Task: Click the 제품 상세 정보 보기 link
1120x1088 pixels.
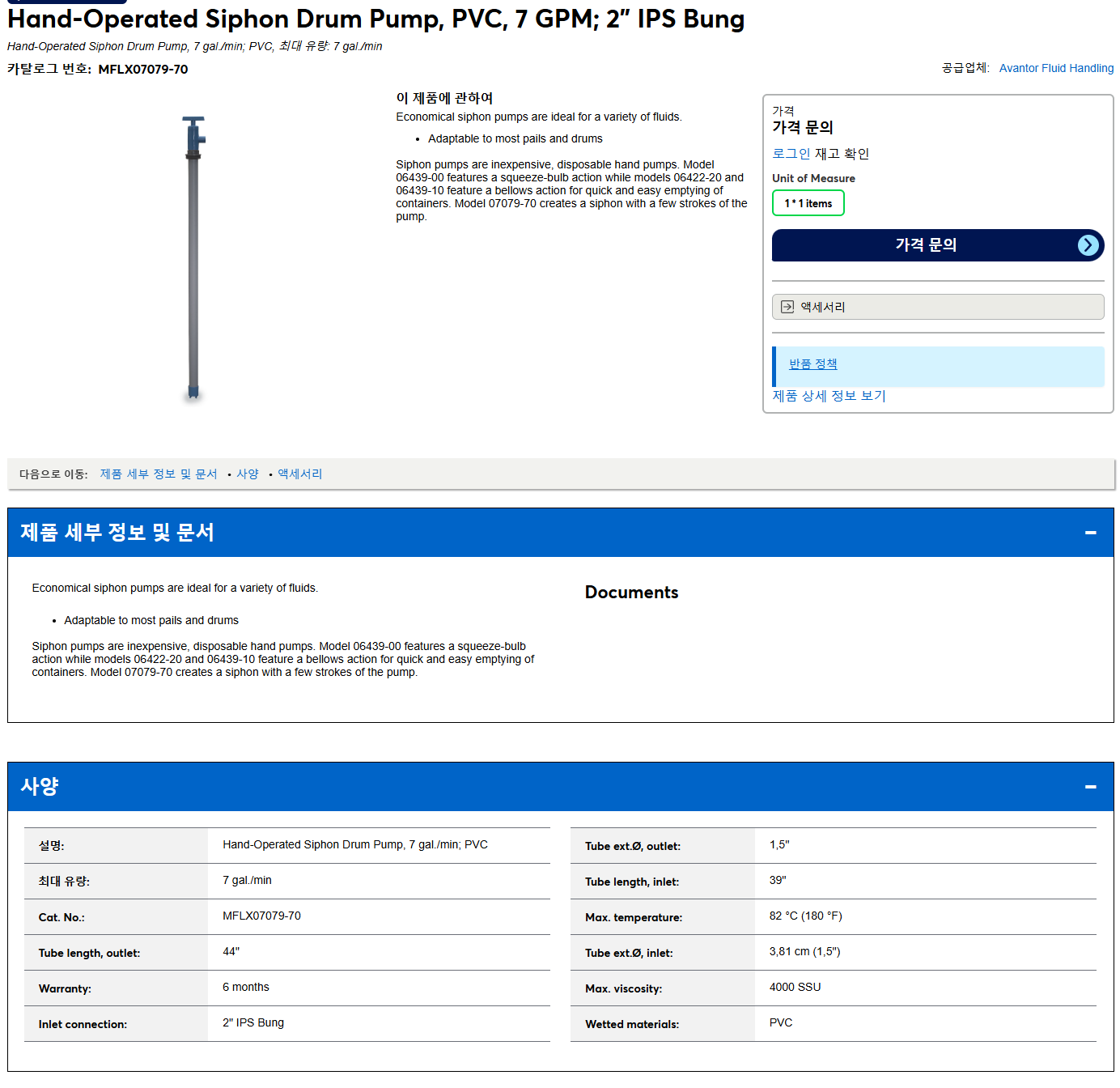Action: [829, 396]
